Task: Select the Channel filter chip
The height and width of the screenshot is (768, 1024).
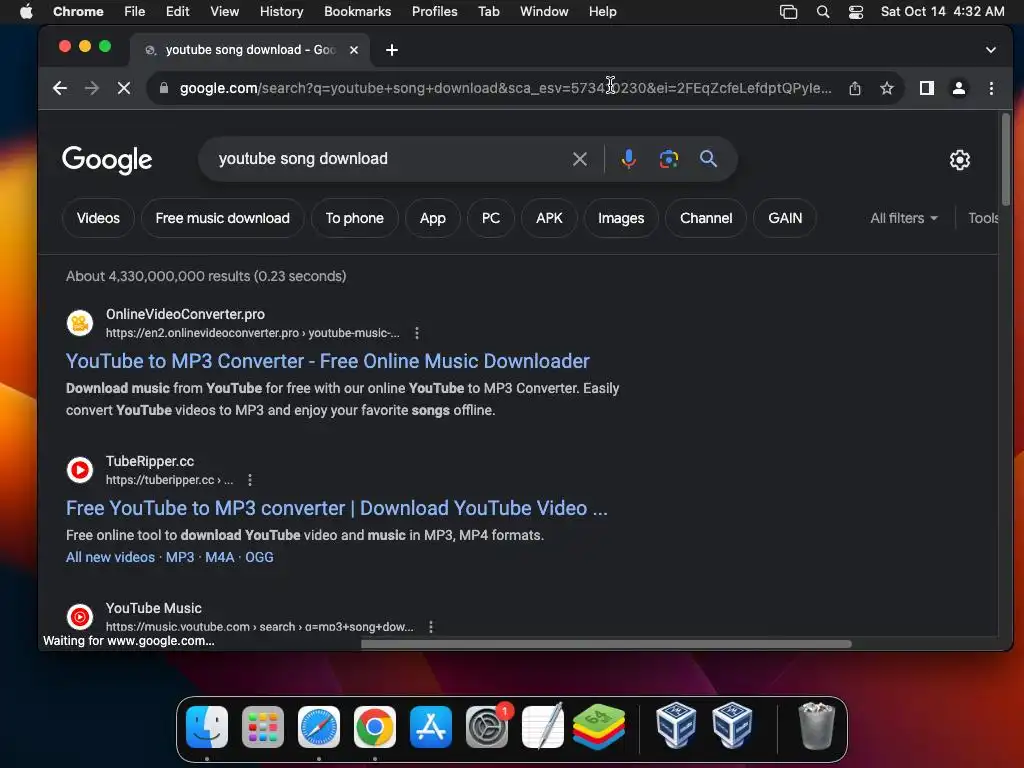Action: click(x=706, y=218)
